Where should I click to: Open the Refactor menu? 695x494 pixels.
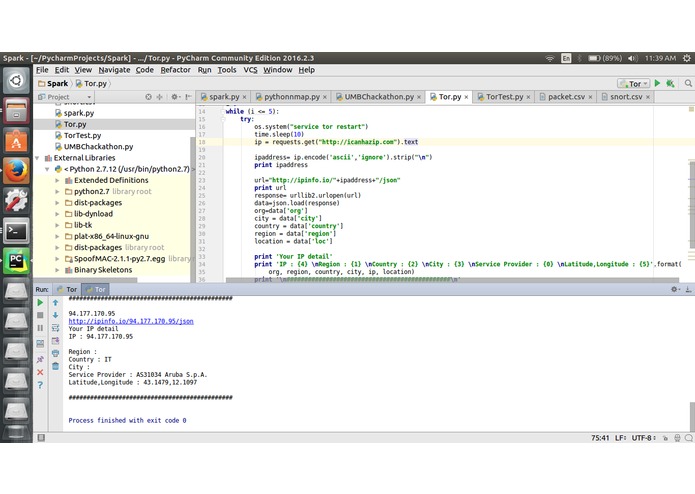[x=176, y=70]
